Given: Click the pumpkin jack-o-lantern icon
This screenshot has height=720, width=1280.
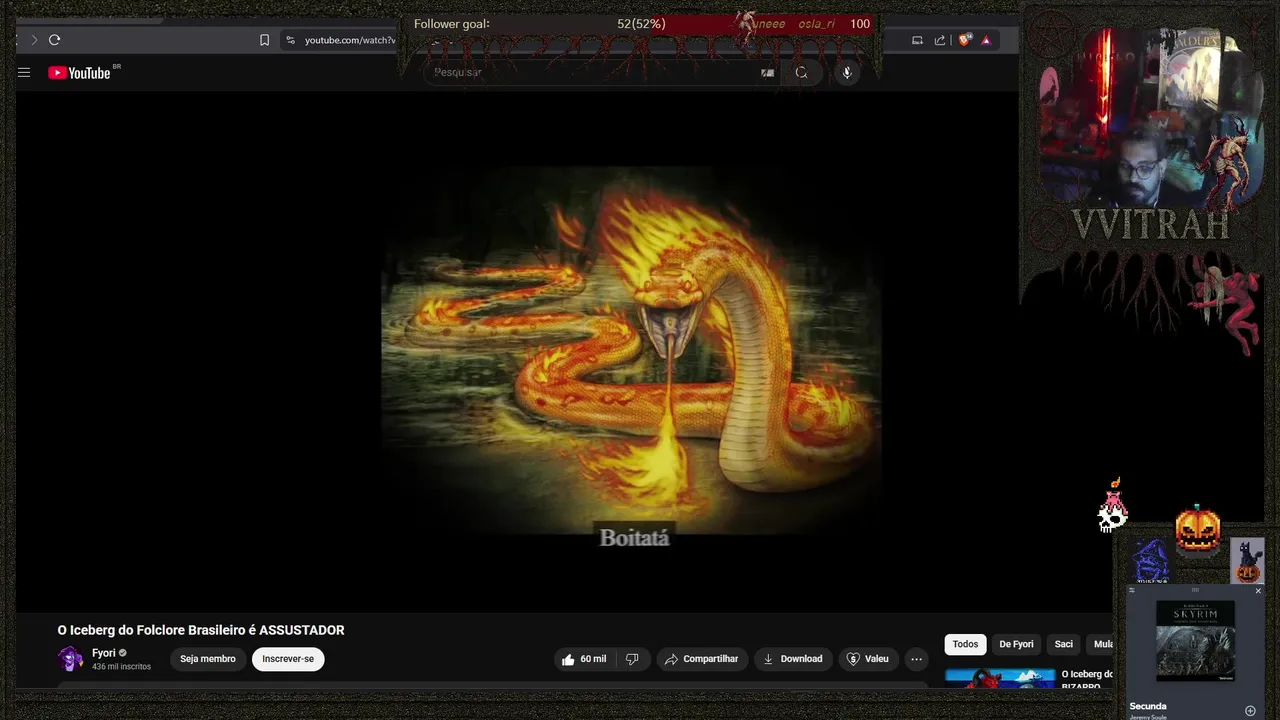Looking at the screenshot, I should (x=1198, y=529).
